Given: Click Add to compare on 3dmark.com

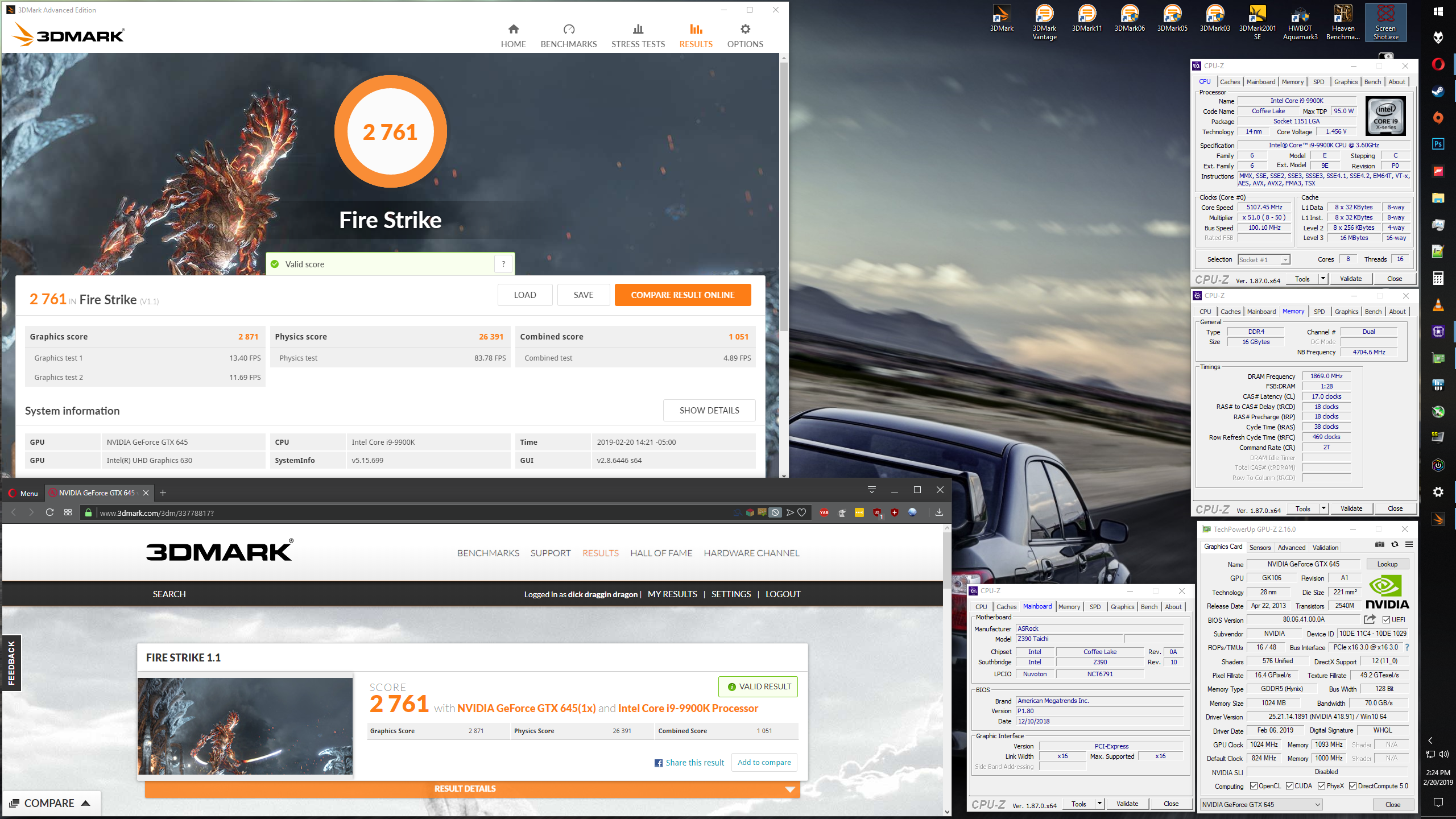Looking at the screenshot, I should point(764,762).
